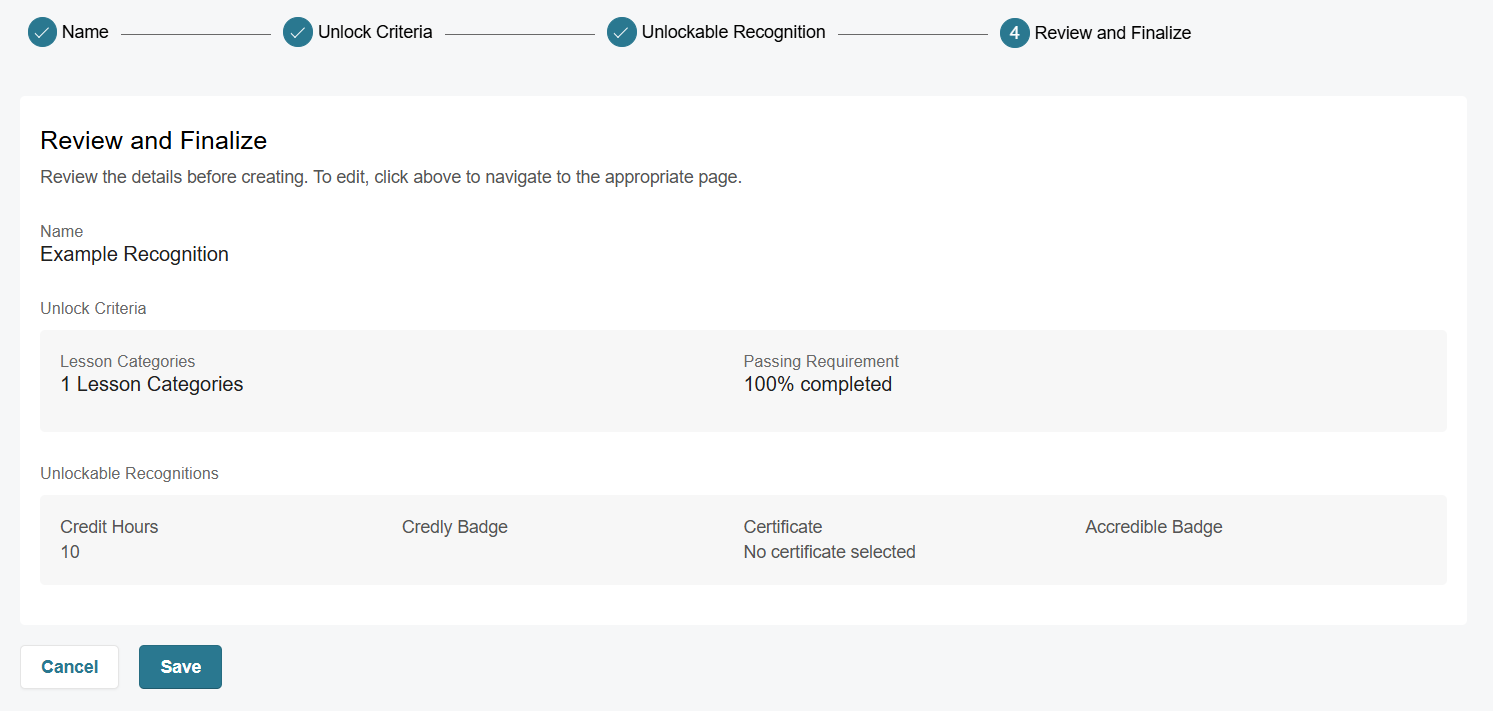Select the Review and Finalize step label

[x=1112, y=33]
